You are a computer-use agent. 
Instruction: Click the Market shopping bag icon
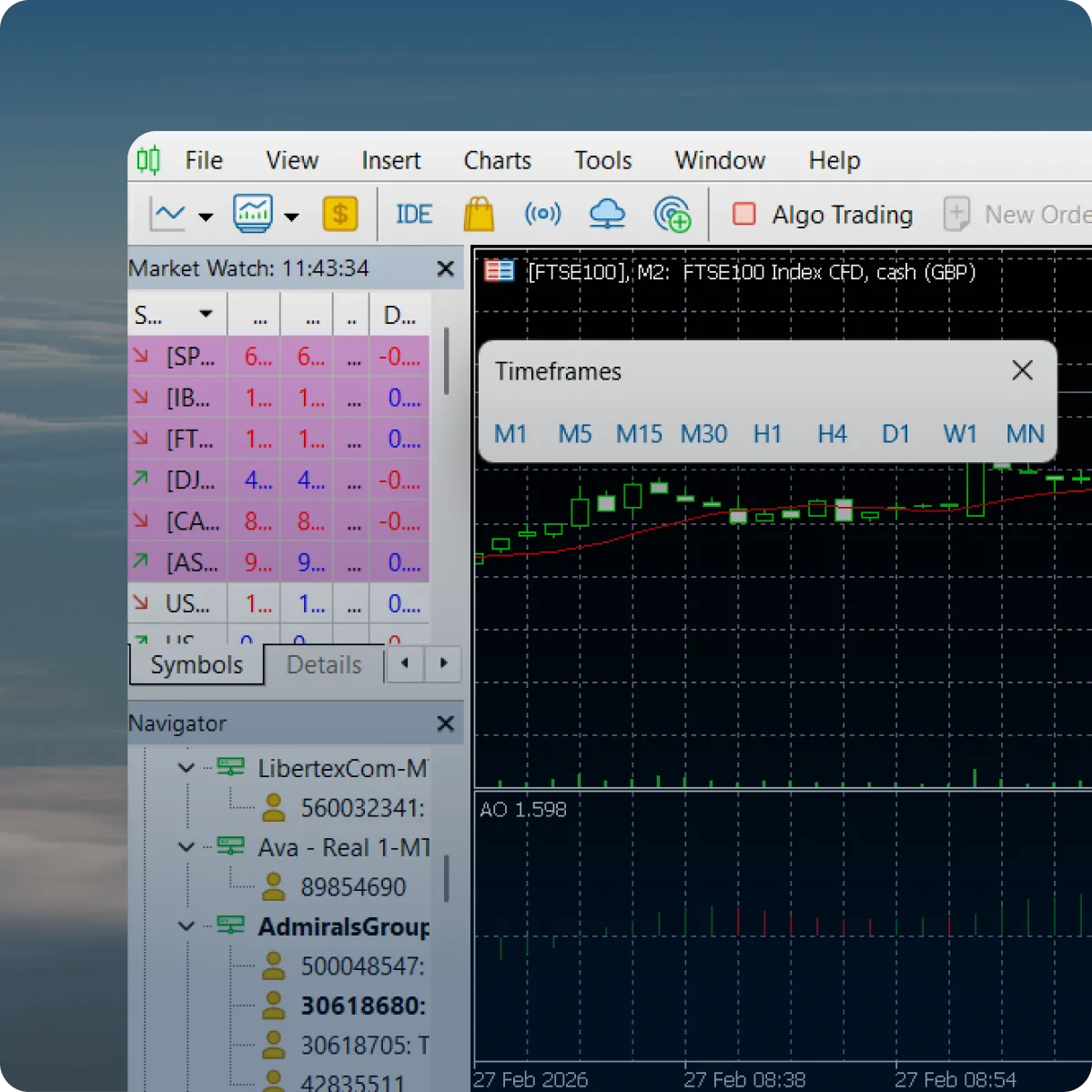pyautogui.click(x=479, y=215)
